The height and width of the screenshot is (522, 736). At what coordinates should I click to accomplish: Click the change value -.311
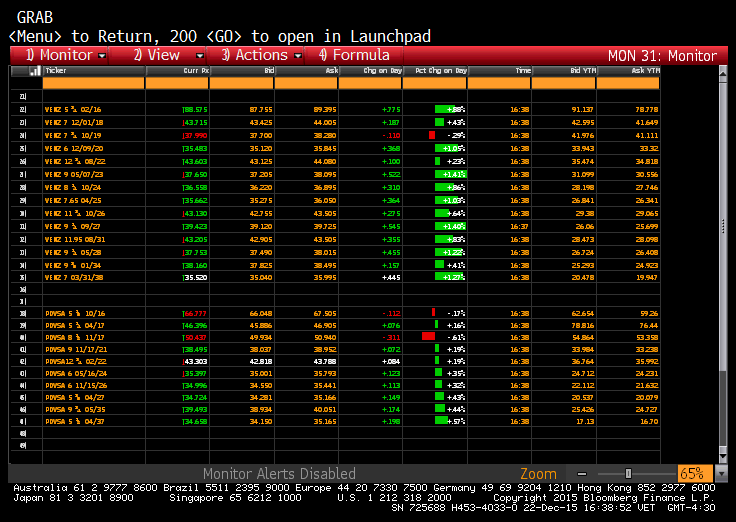click(391, 338)
